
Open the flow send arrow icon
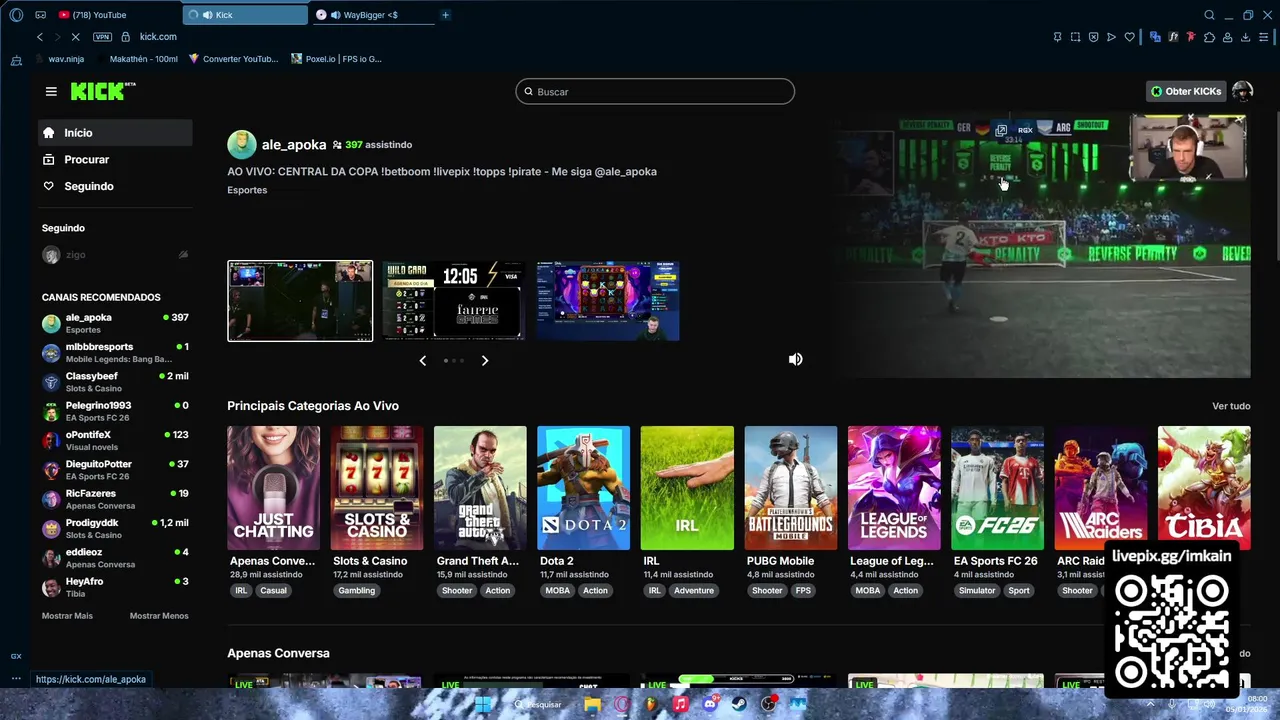tap(1111, 37)
